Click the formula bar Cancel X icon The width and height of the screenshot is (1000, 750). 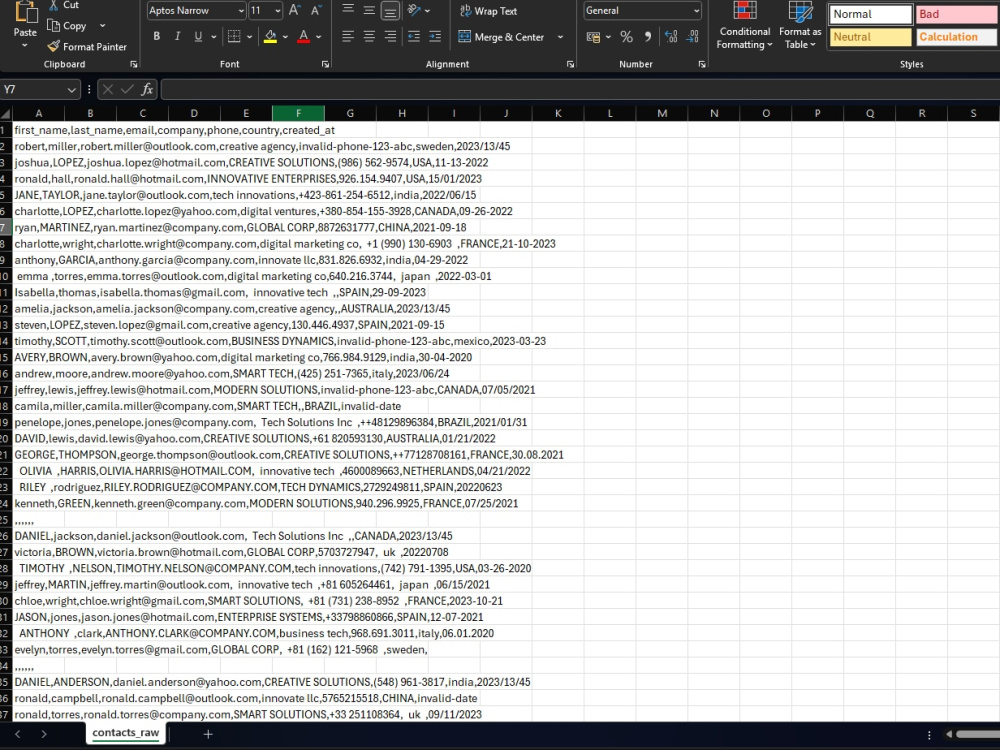[x=108, y=89]
